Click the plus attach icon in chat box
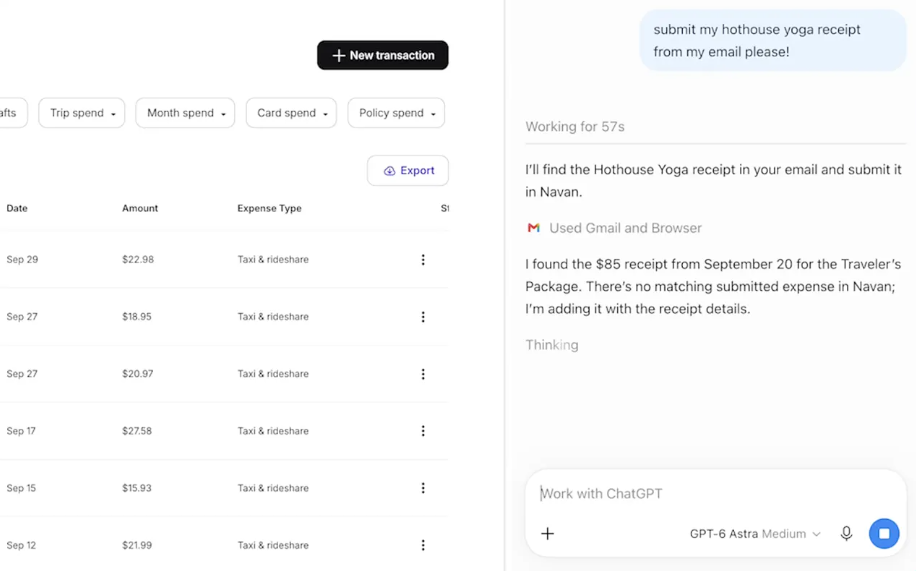 pos(547,534)
